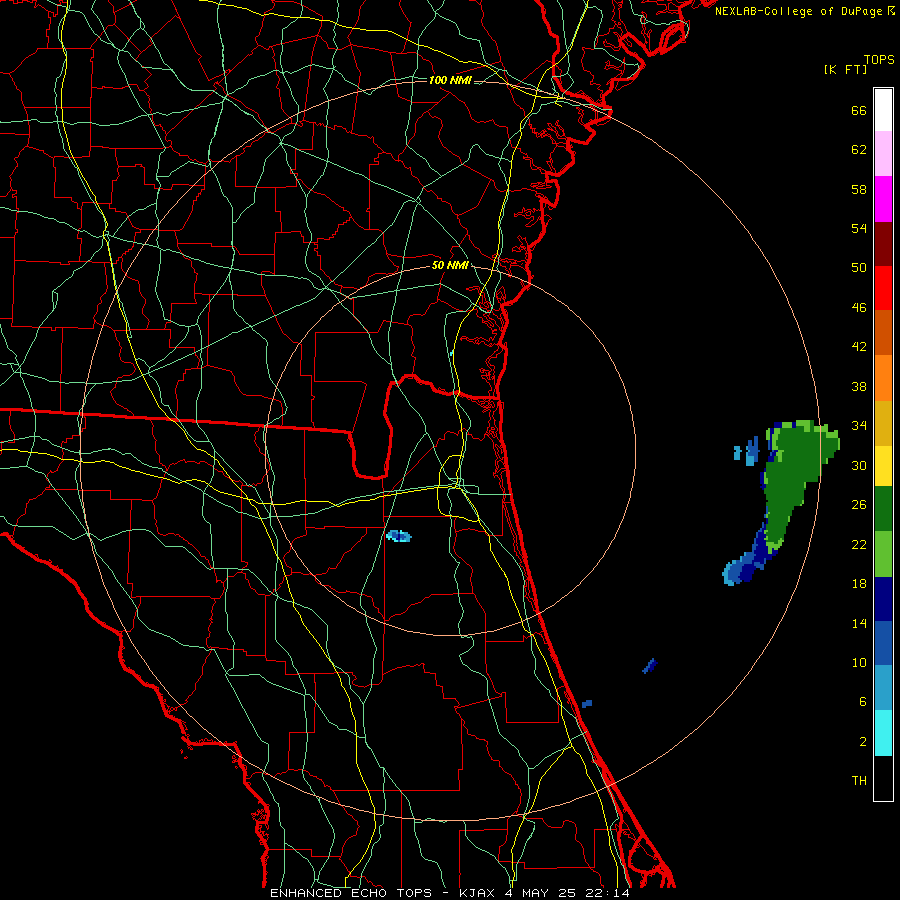Viewport: 900px width, 900px height.
Task: Pick the orange swatch above 38
Action: [x=883, y=378]
